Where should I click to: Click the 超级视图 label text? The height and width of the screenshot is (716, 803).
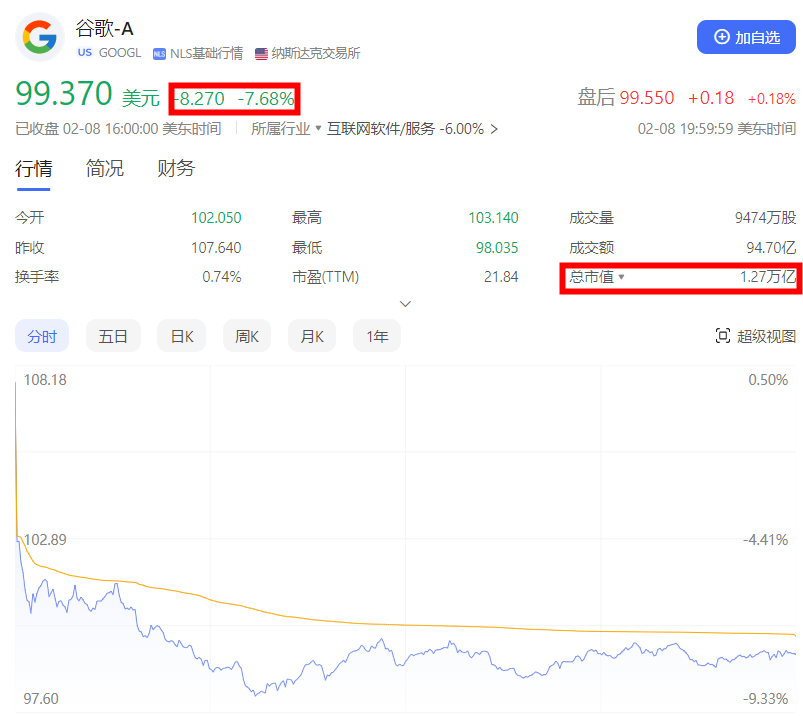pyautogui.click(x=766, y=336)
